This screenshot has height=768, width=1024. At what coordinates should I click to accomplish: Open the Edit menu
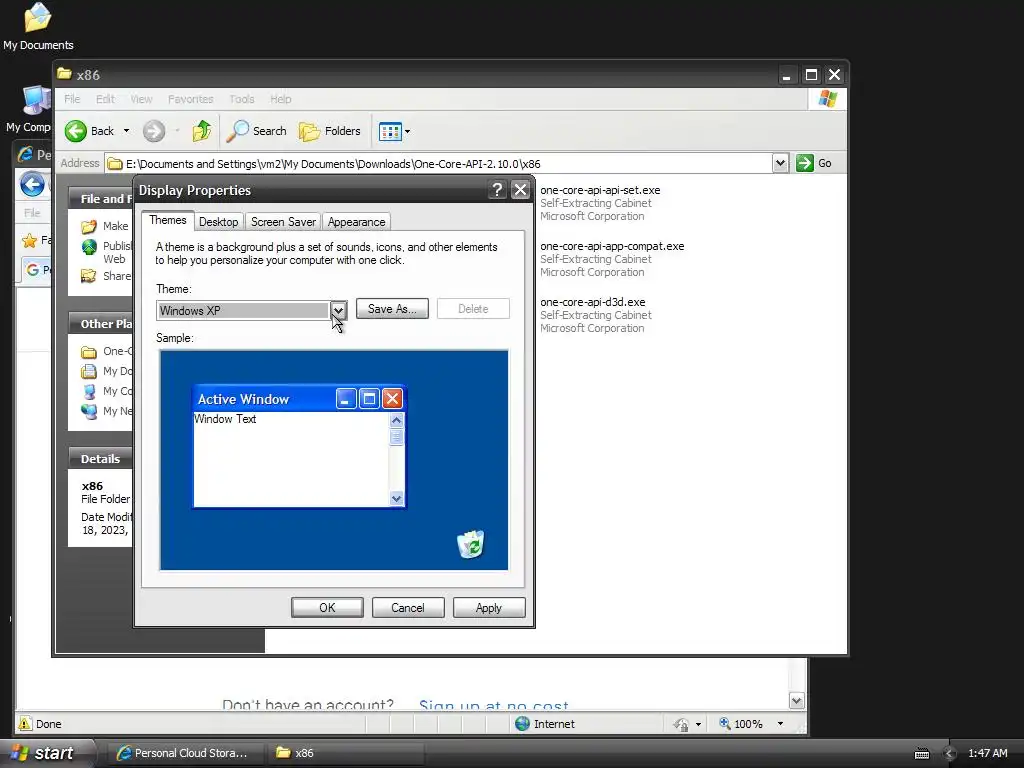[x=105, y=99]
